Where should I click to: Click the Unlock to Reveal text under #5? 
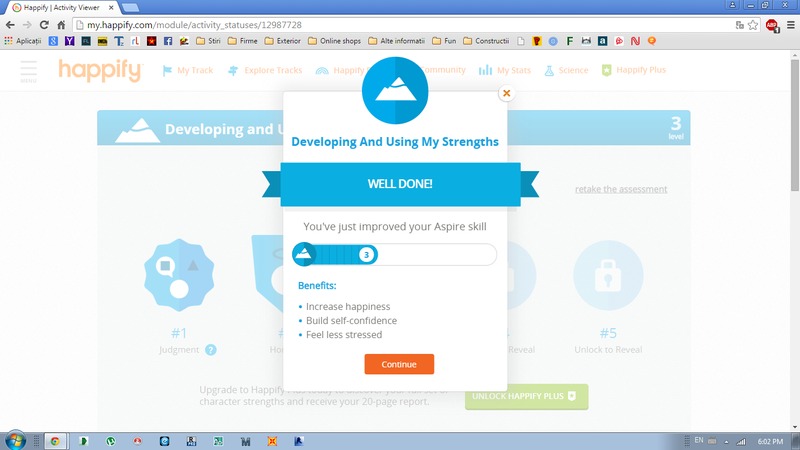[x=608, y=349]
